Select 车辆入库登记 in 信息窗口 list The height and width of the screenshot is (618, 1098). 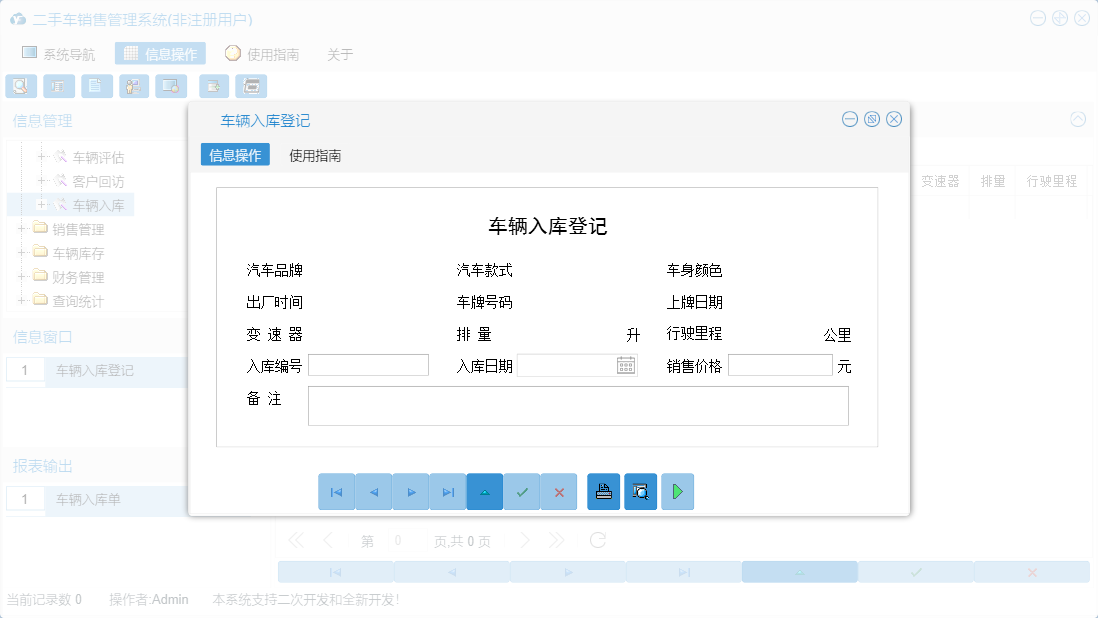point(94,371)
